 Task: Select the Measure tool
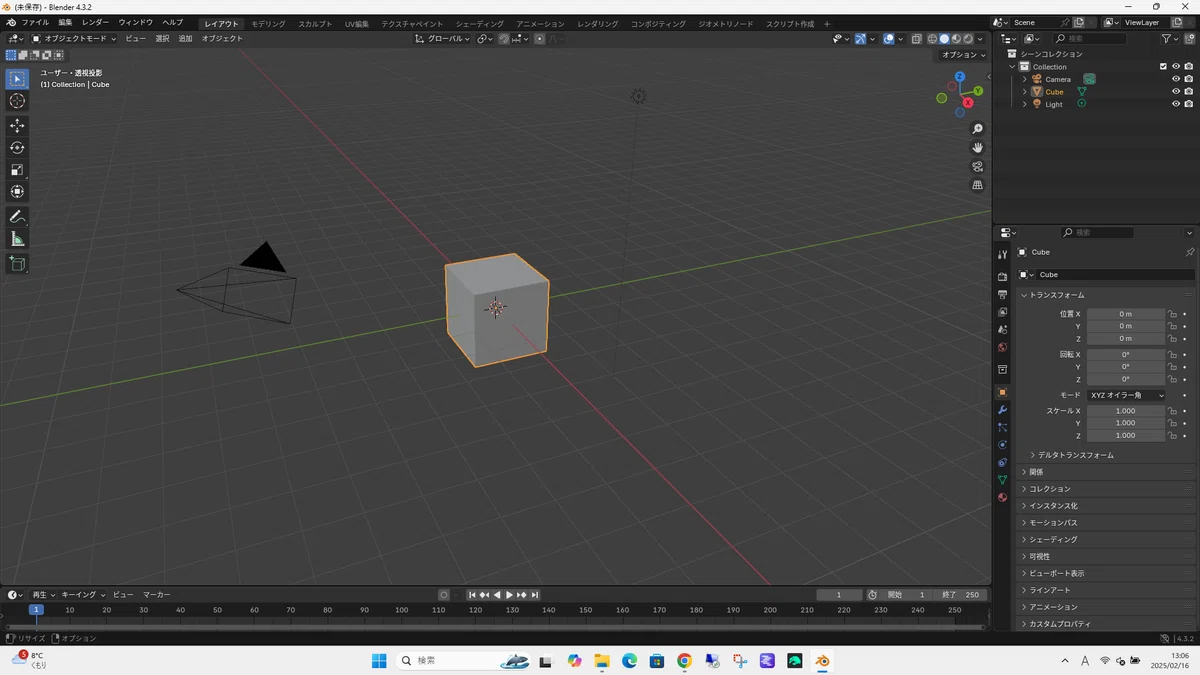(17, 239)
